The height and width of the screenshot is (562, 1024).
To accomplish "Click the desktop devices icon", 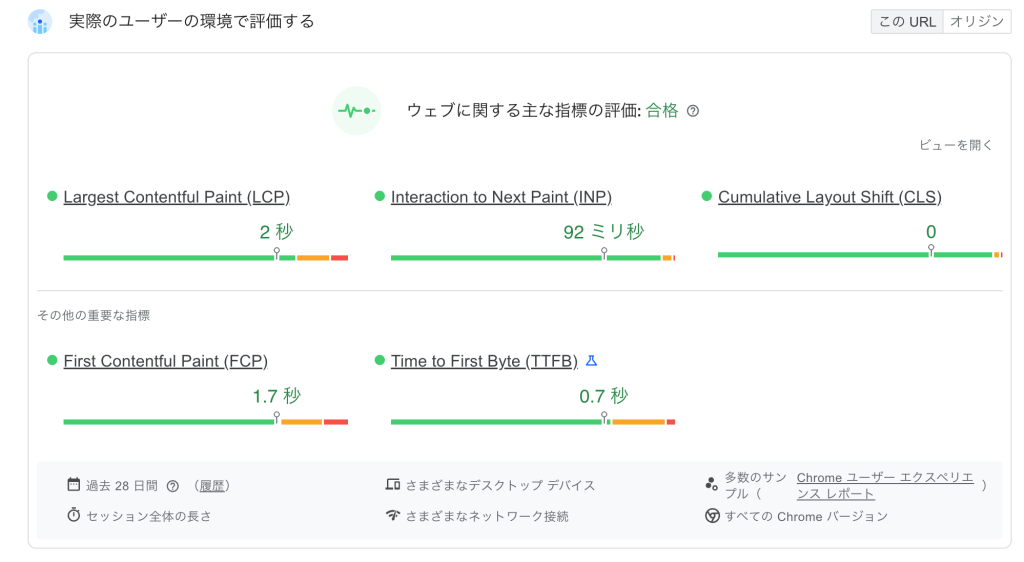I will [392, 484].
